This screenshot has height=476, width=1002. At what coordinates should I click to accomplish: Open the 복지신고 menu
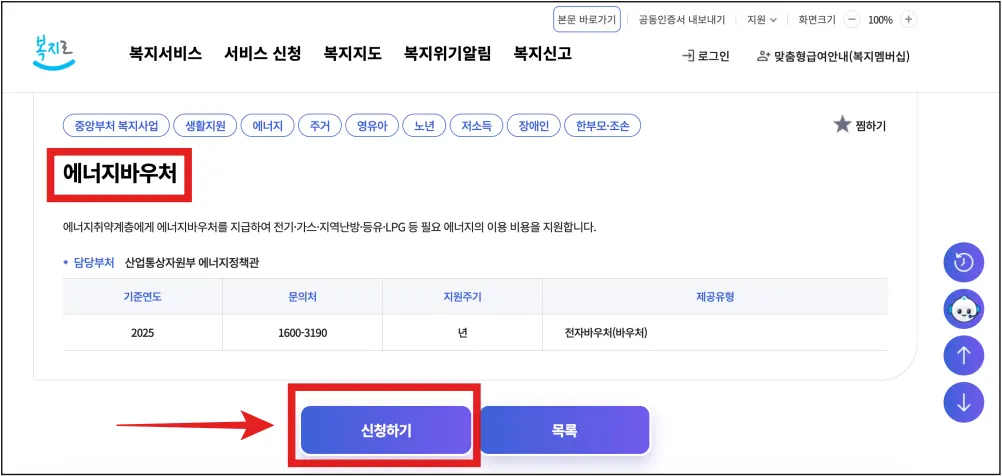[543, 54]
